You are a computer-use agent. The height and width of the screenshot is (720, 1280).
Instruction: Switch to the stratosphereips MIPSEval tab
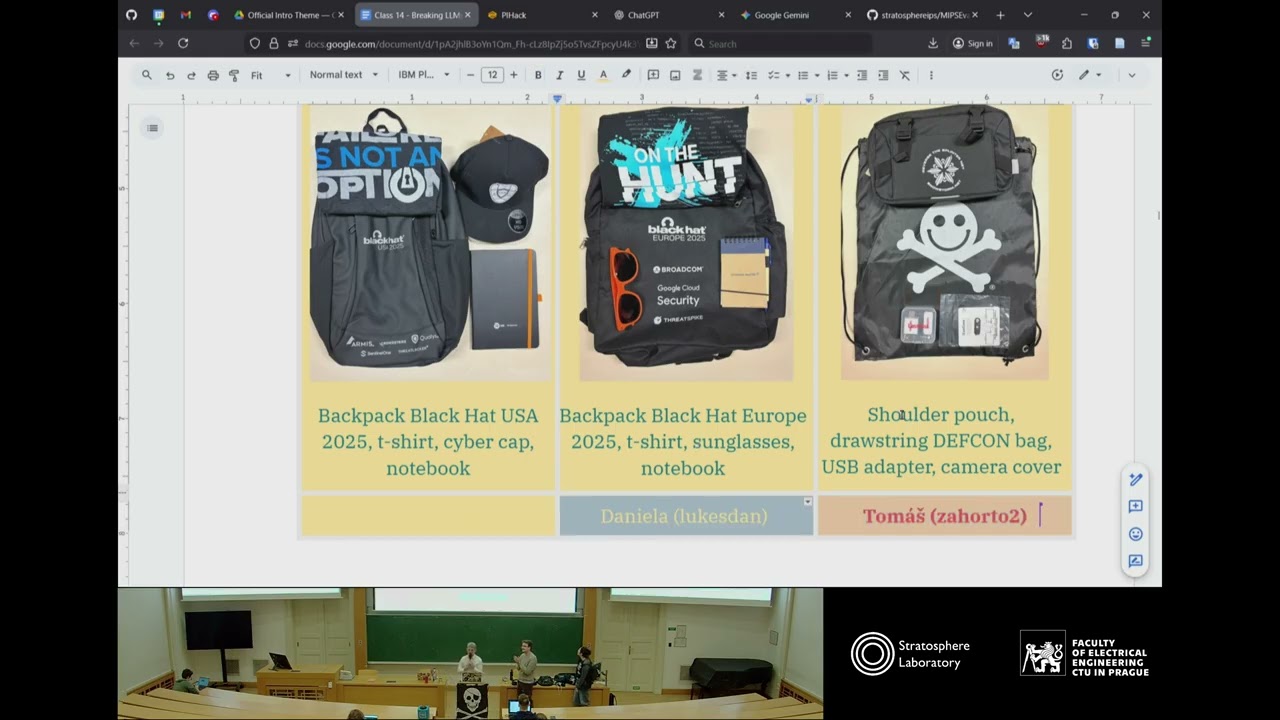922,15
